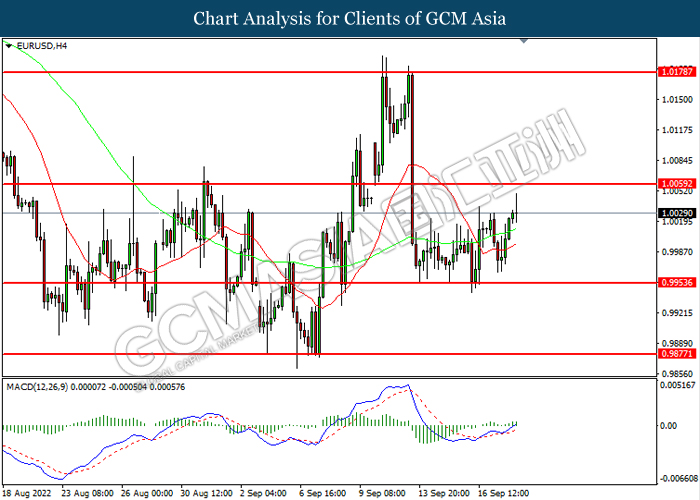
Task: Click the 1.00845 price axis value
Action: click(x=678, y=161)
